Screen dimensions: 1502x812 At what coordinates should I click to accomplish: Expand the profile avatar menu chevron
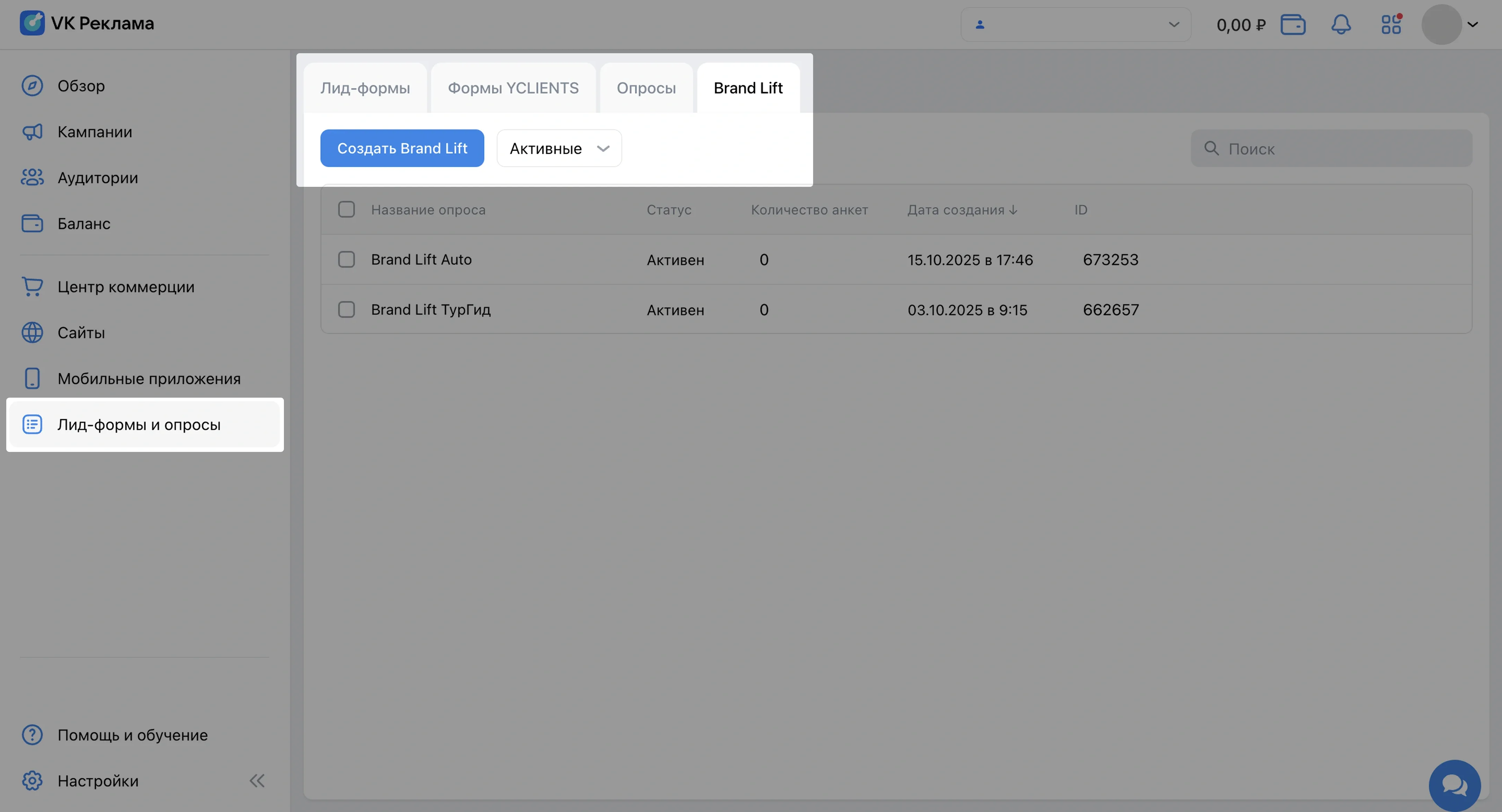click(1472, 24)
